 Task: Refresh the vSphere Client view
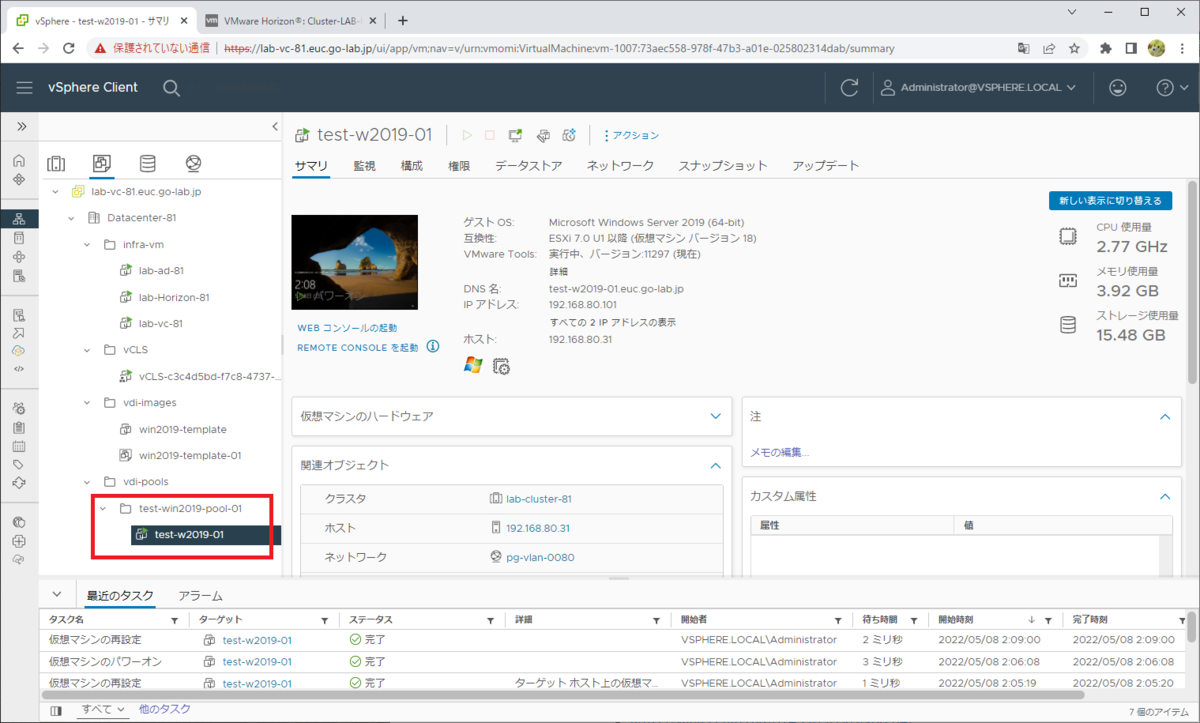849,88
